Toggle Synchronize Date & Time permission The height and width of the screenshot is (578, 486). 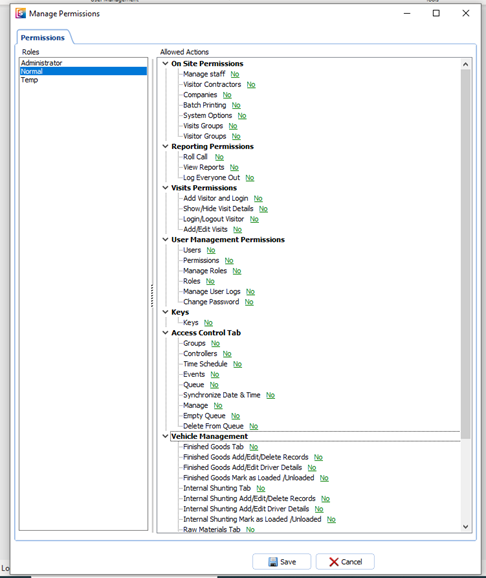271,395
